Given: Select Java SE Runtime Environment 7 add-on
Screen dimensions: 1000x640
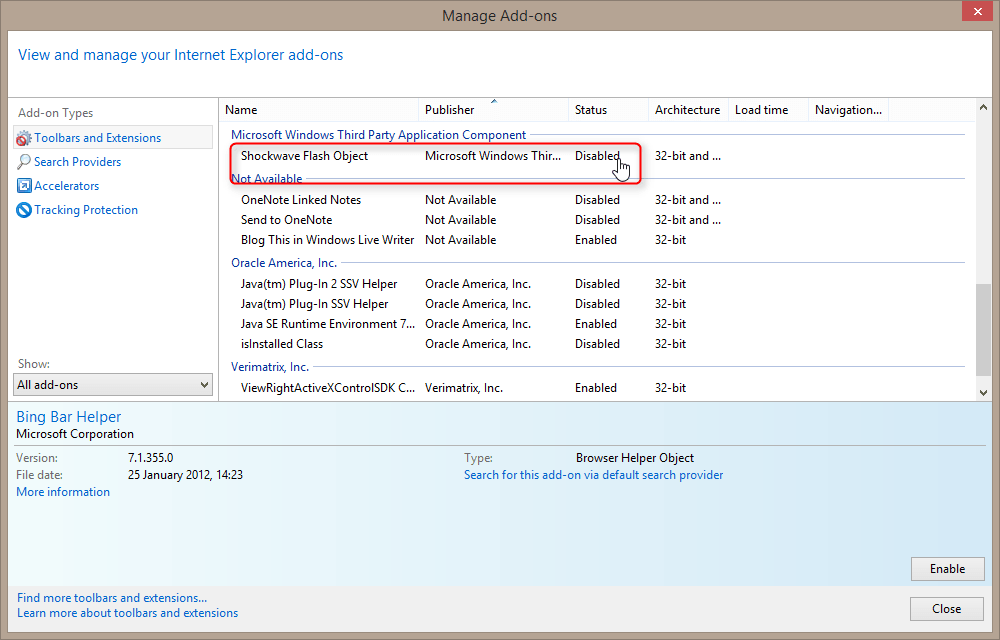Looking at the screenshot, I should tap(328, 324).
